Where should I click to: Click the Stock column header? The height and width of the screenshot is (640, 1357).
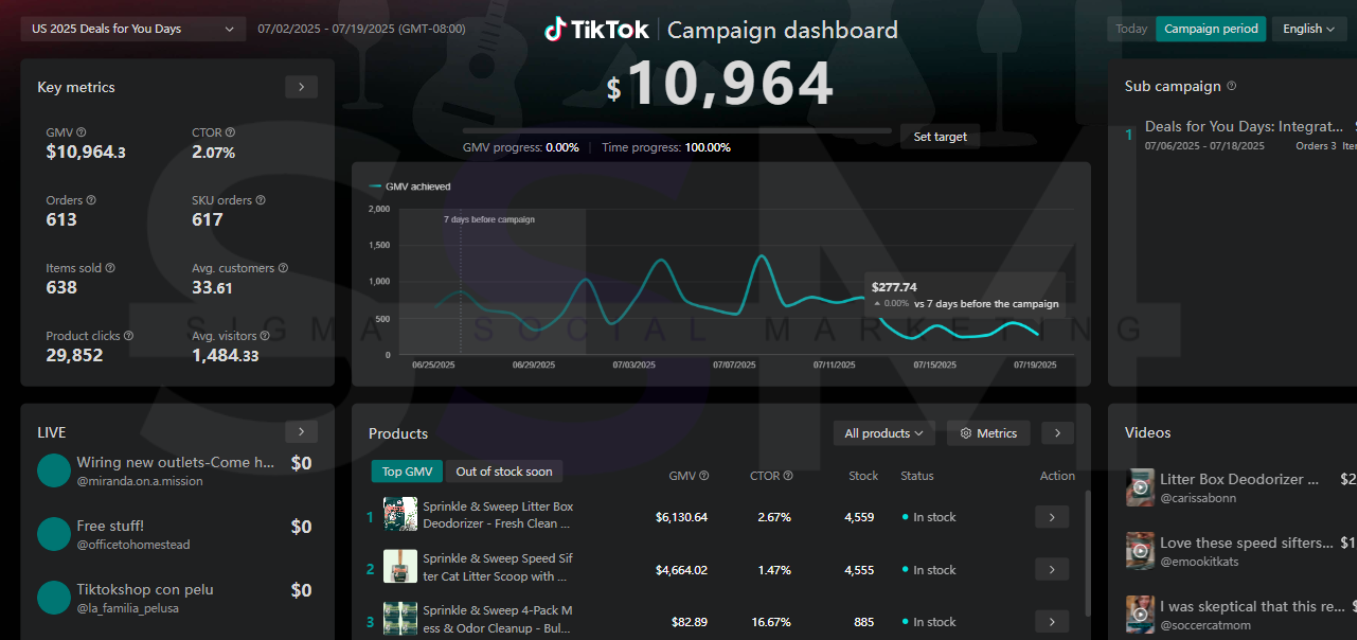863,476
